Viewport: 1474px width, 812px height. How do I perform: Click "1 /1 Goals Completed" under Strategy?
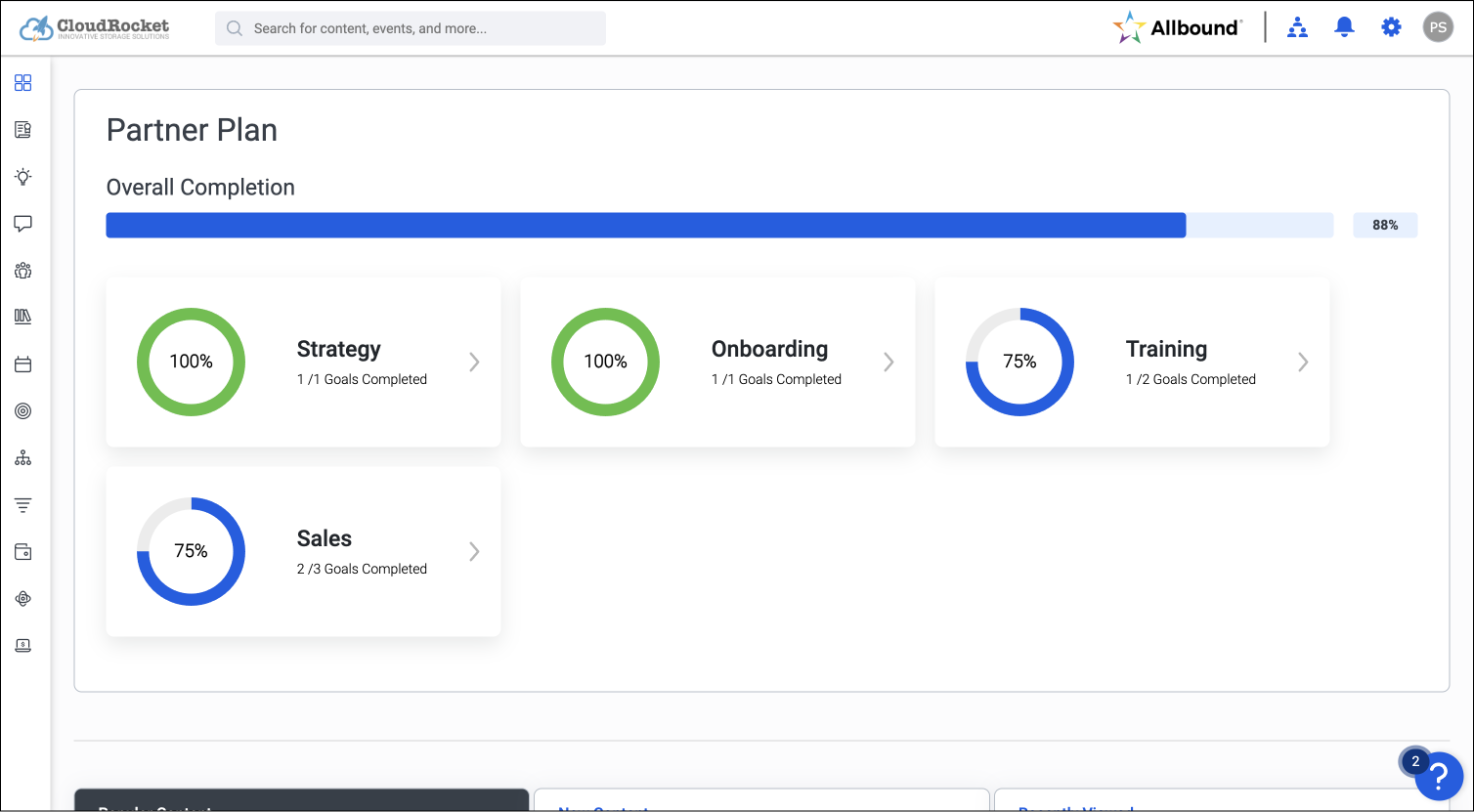[362, 379]
